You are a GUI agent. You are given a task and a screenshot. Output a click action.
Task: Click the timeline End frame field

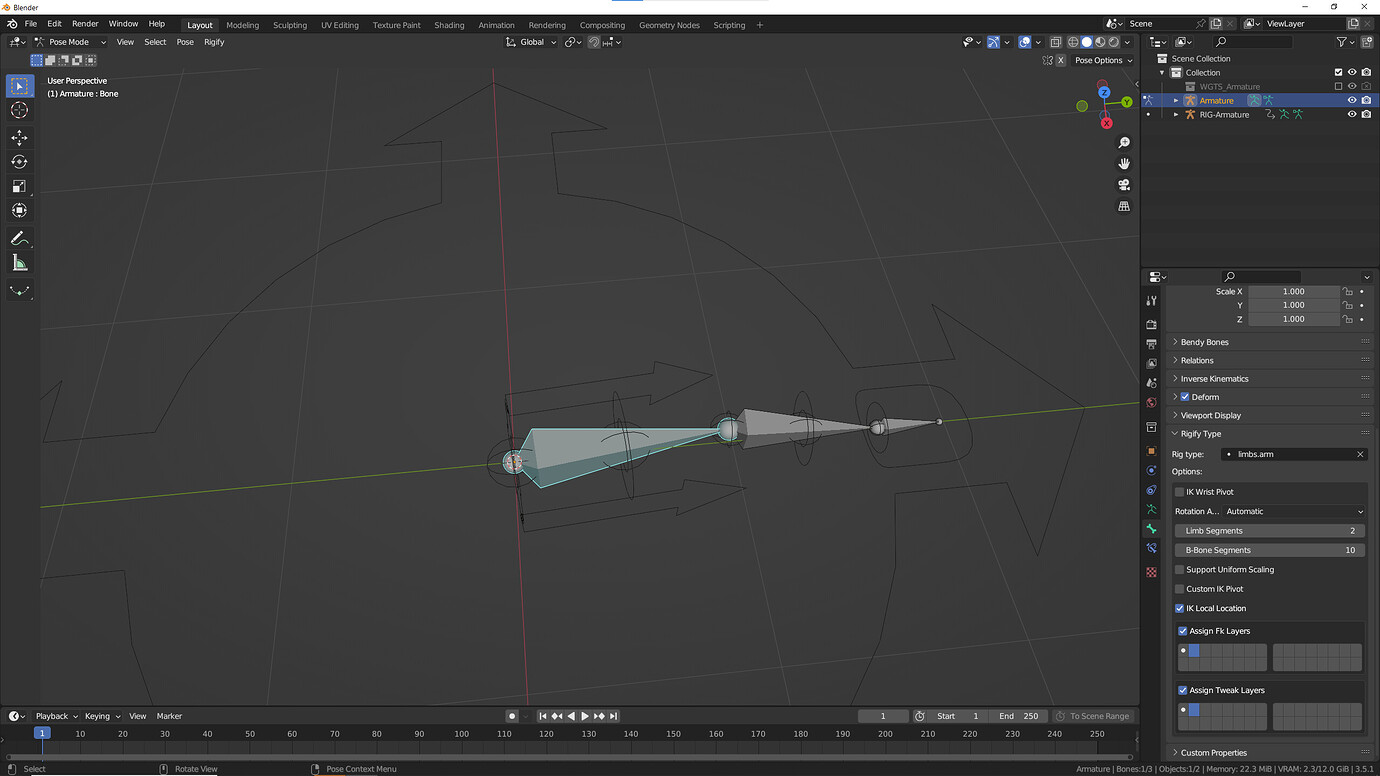1018,716
